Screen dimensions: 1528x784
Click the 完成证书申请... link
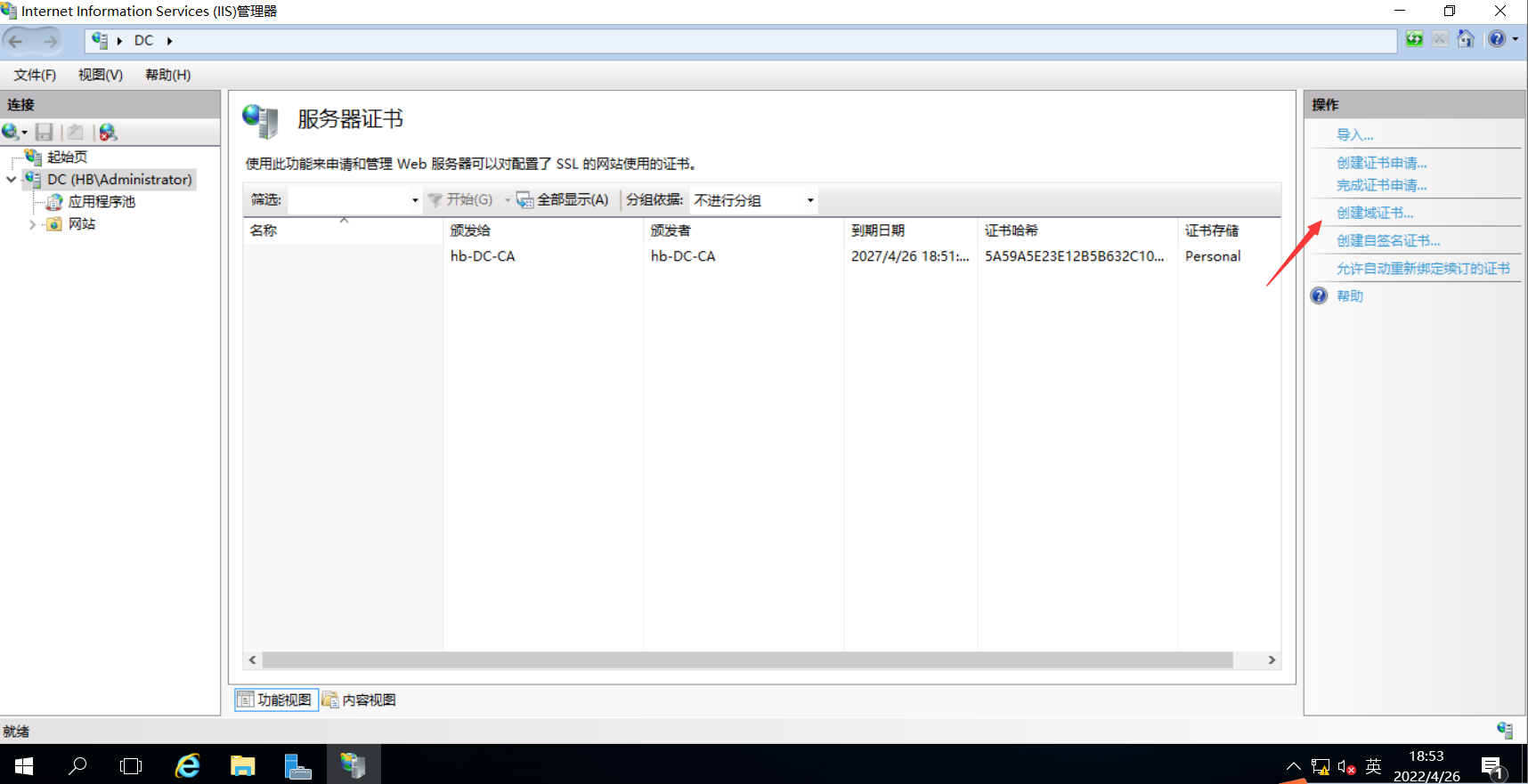(1381, 185)
